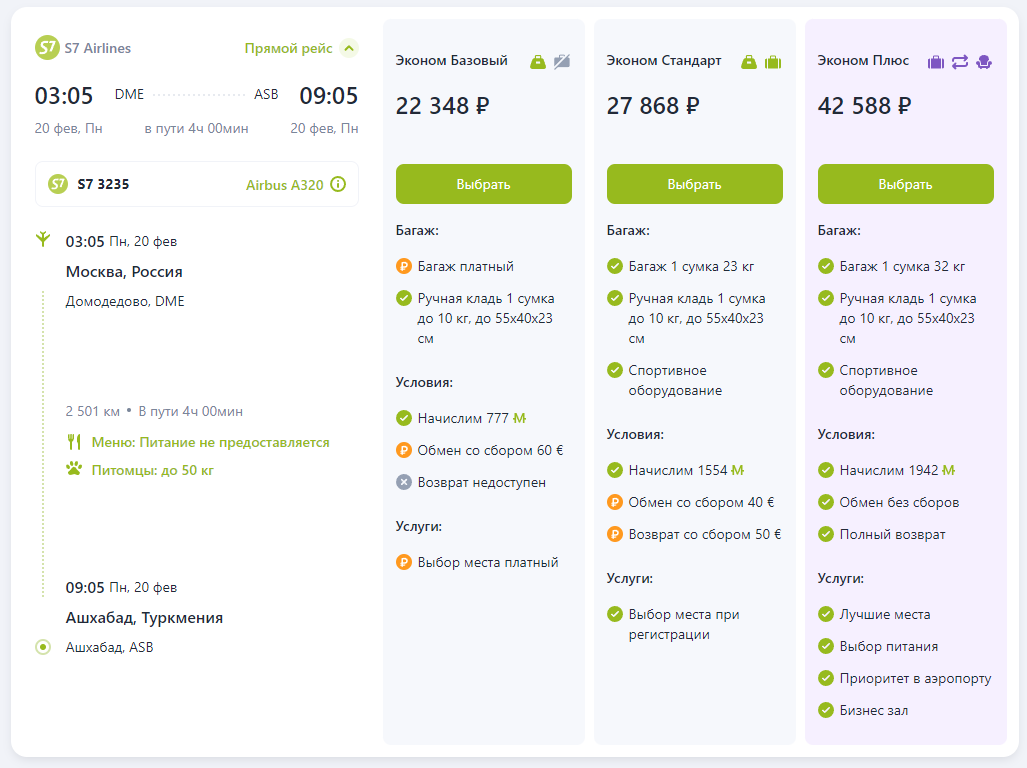Click the S7 Airlines logo at top
Screen dimensions: 1027x768
tap(47, 48)
